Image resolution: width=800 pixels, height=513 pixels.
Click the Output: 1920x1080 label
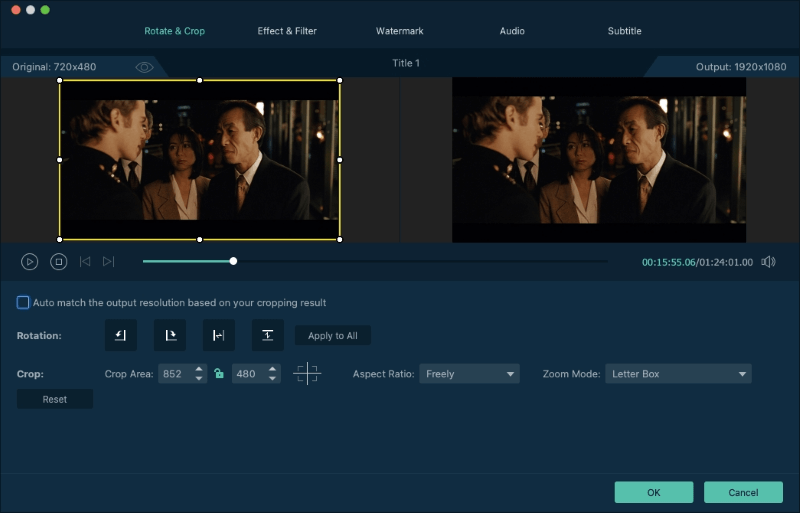tap(741, 67)
